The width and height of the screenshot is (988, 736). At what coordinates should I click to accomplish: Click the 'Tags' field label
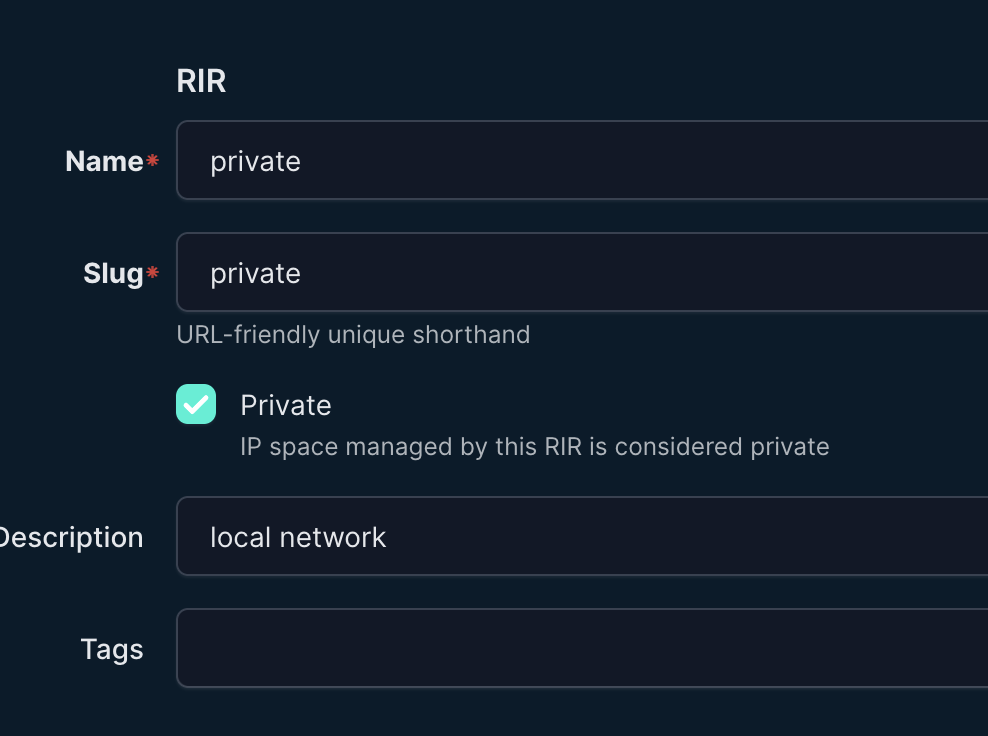[x=112, y=649]
